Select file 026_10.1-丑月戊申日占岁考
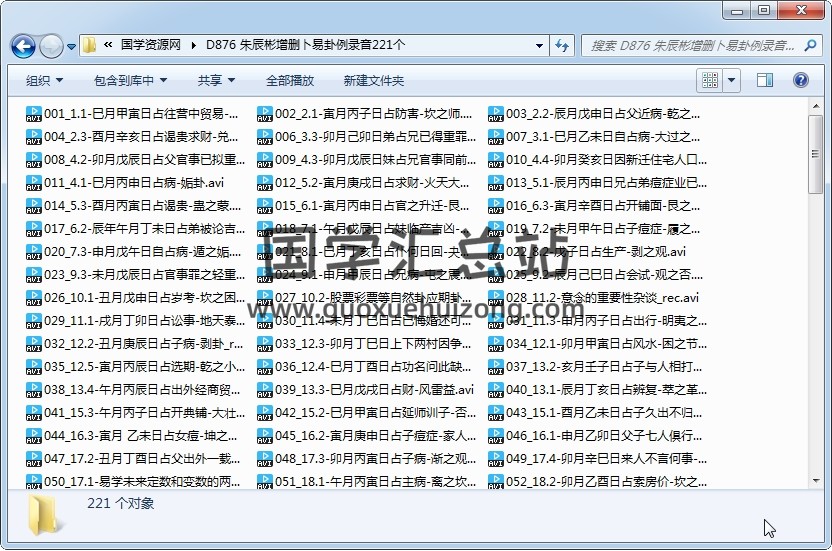 point(136,298)
